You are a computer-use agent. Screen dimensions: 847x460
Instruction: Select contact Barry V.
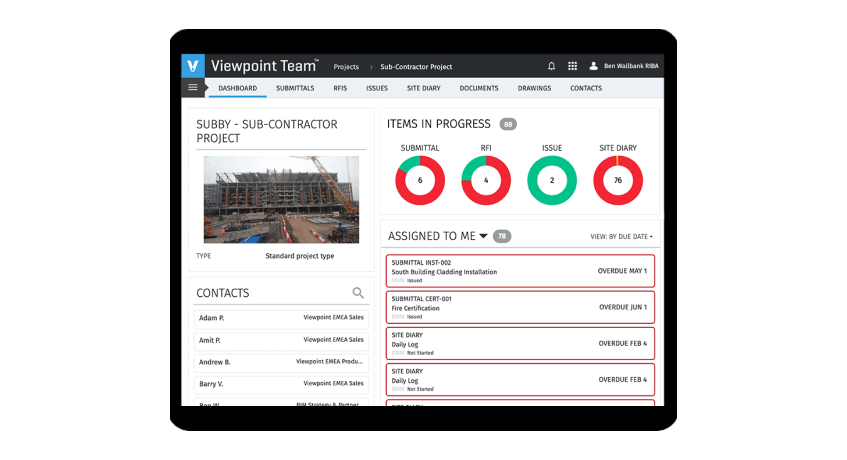click(281, 384)
